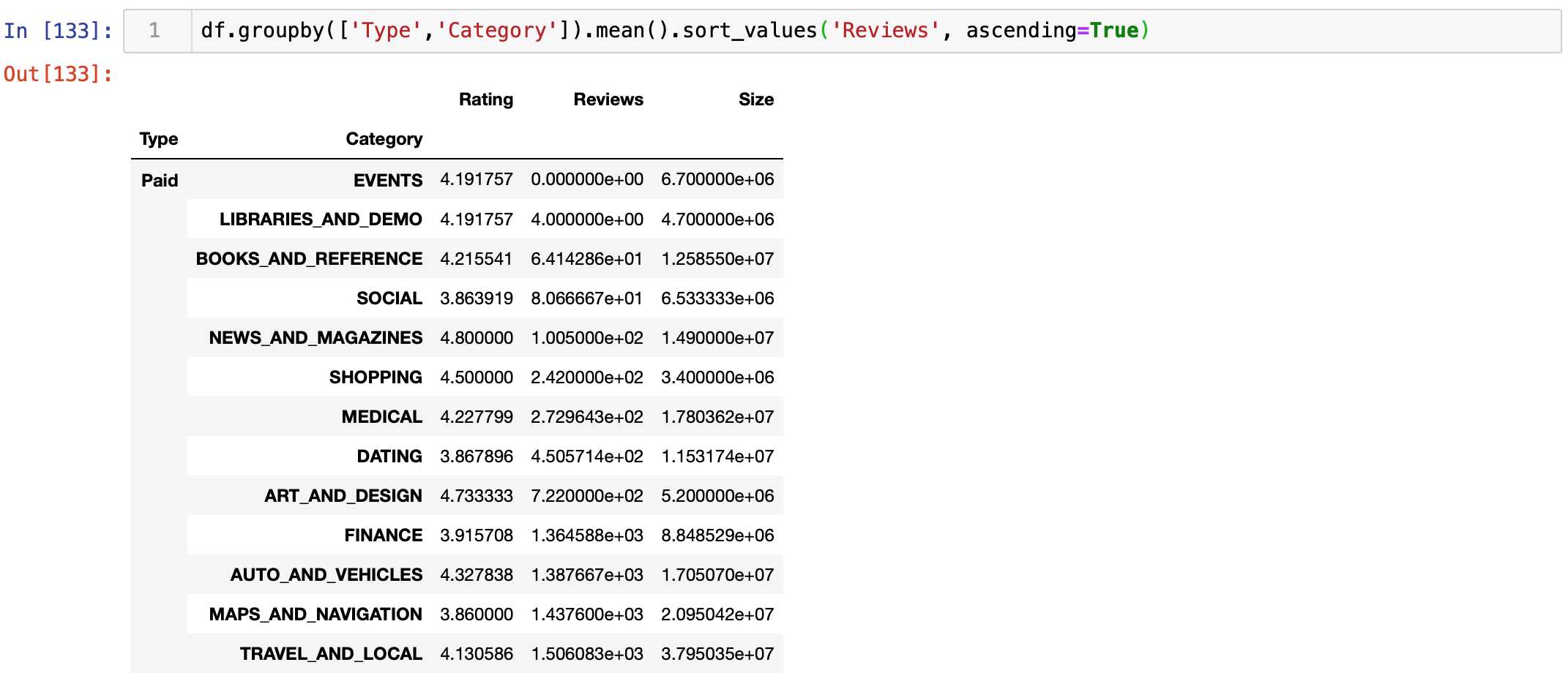Click ART_AND_DESIGN reviews 7.220000e+02
This screenshot has height=673, width=1568.
click(x=587, y=496)
